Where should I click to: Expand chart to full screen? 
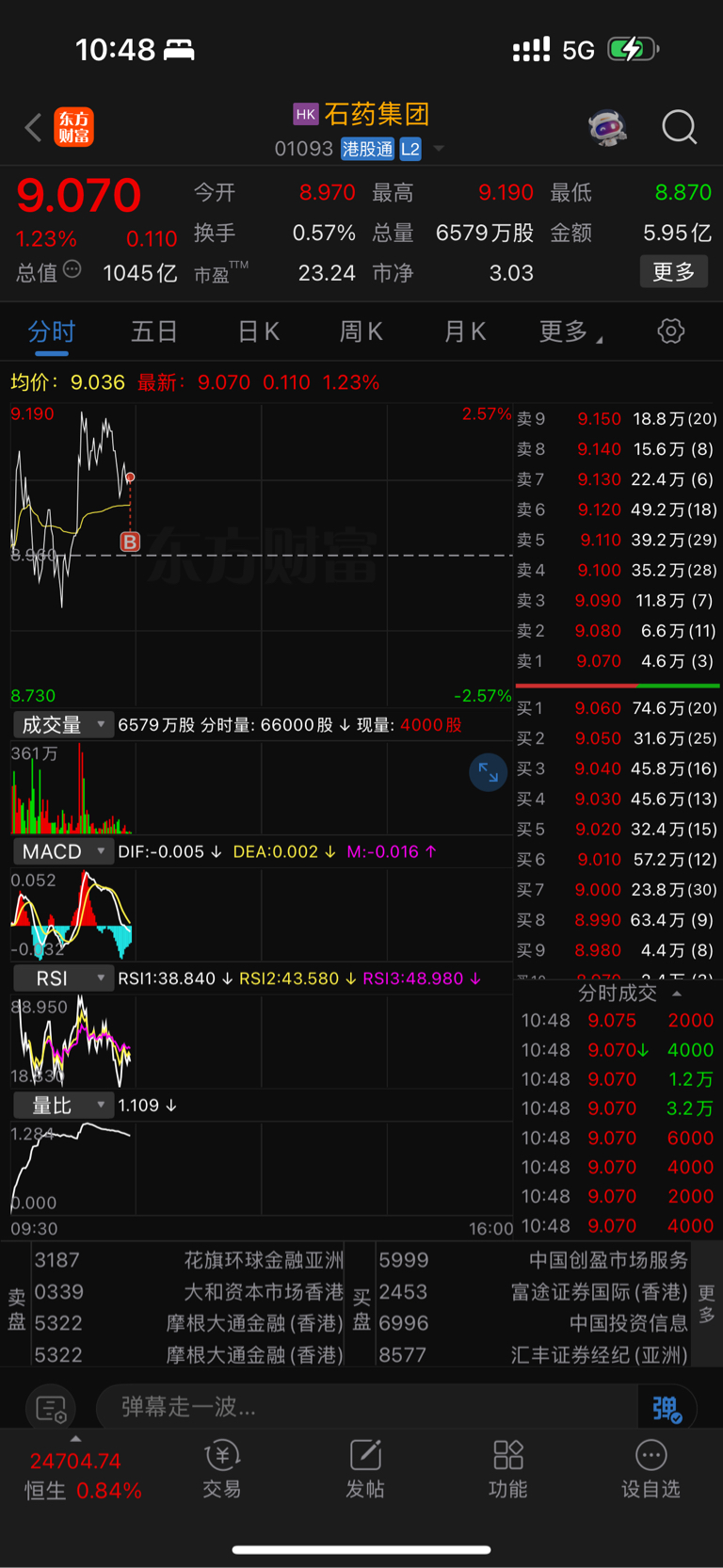(x=488, y=772)
